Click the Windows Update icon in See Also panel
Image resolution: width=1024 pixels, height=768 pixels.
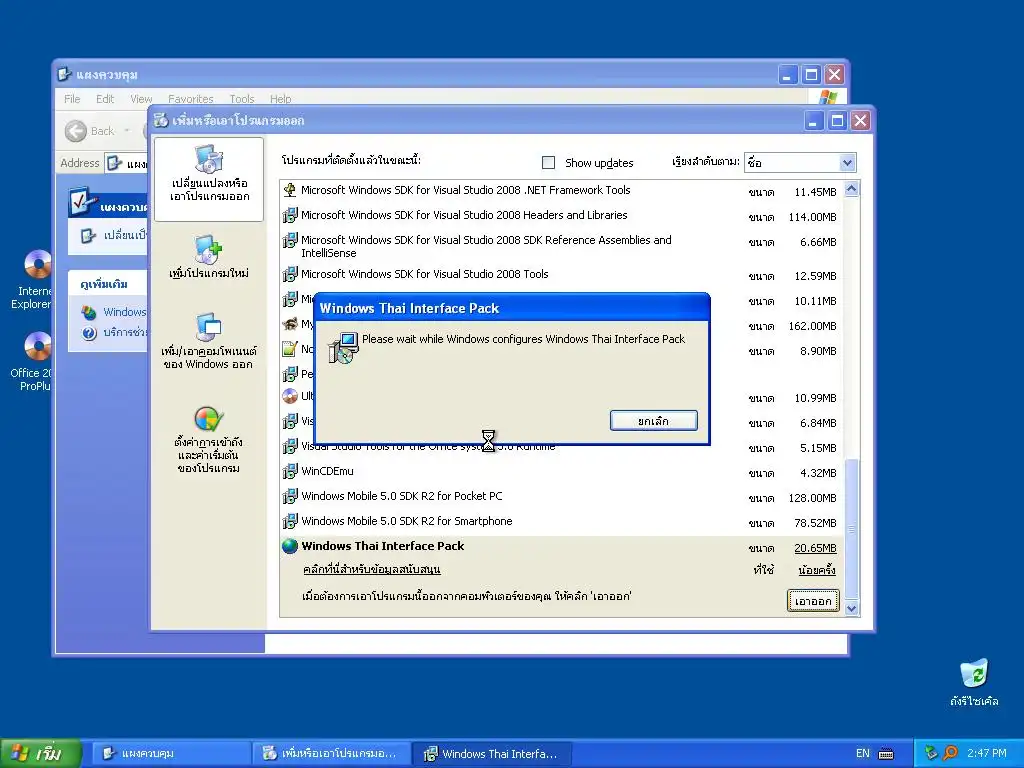click(89, 312)
